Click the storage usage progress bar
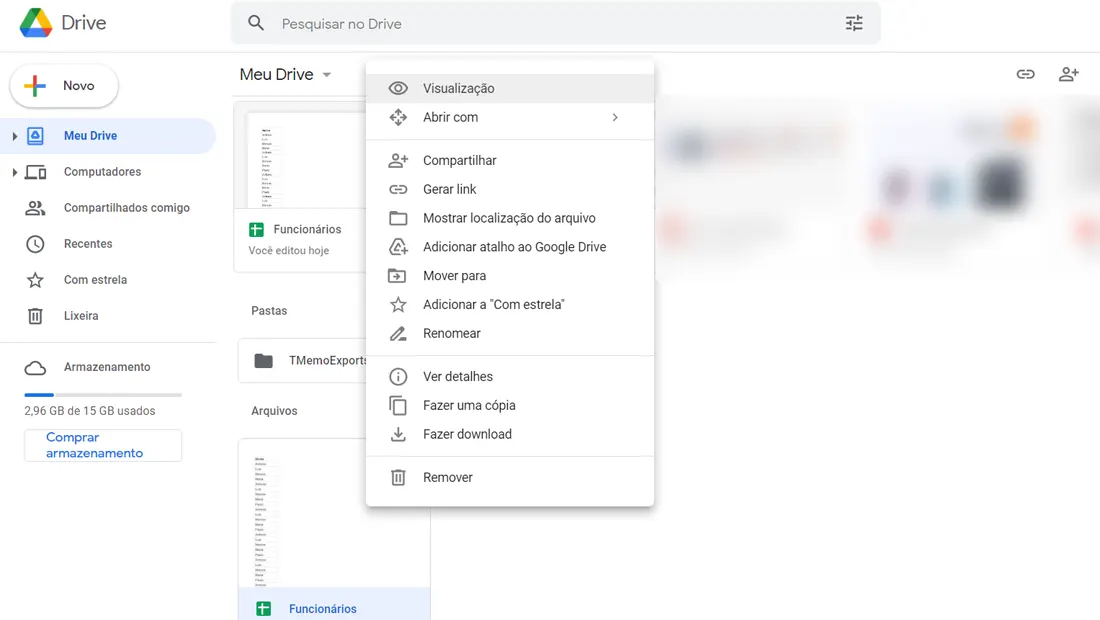 point(103,395)
